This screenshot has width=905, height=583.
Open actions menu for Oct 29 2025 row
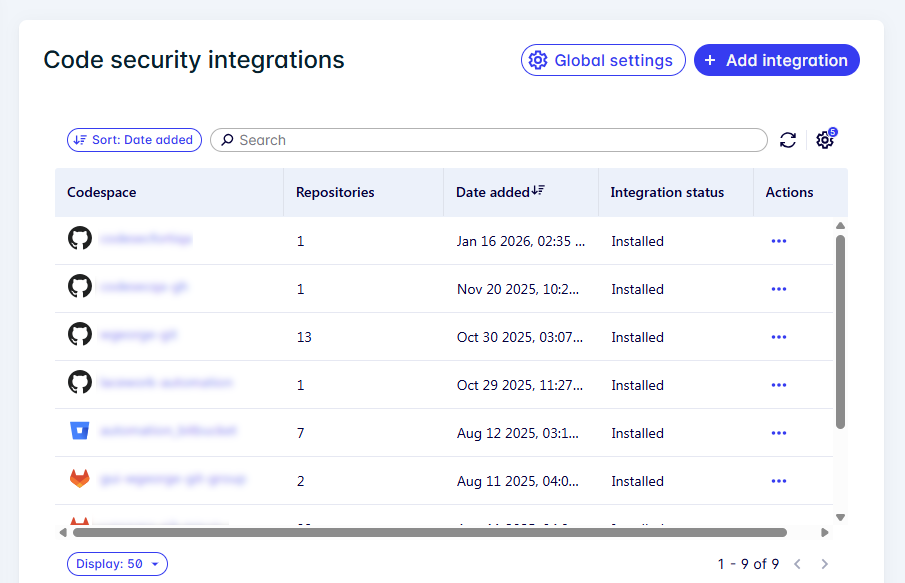779,385
